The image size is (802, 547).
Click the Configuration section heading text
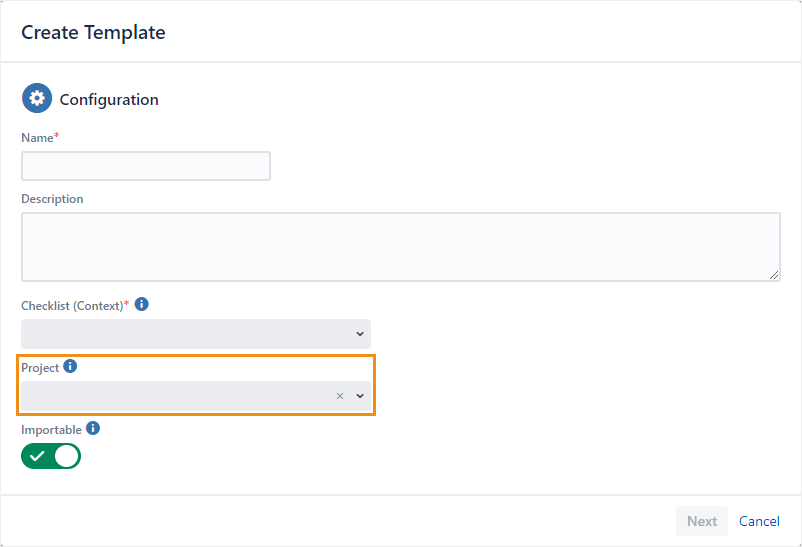point(109,100)
